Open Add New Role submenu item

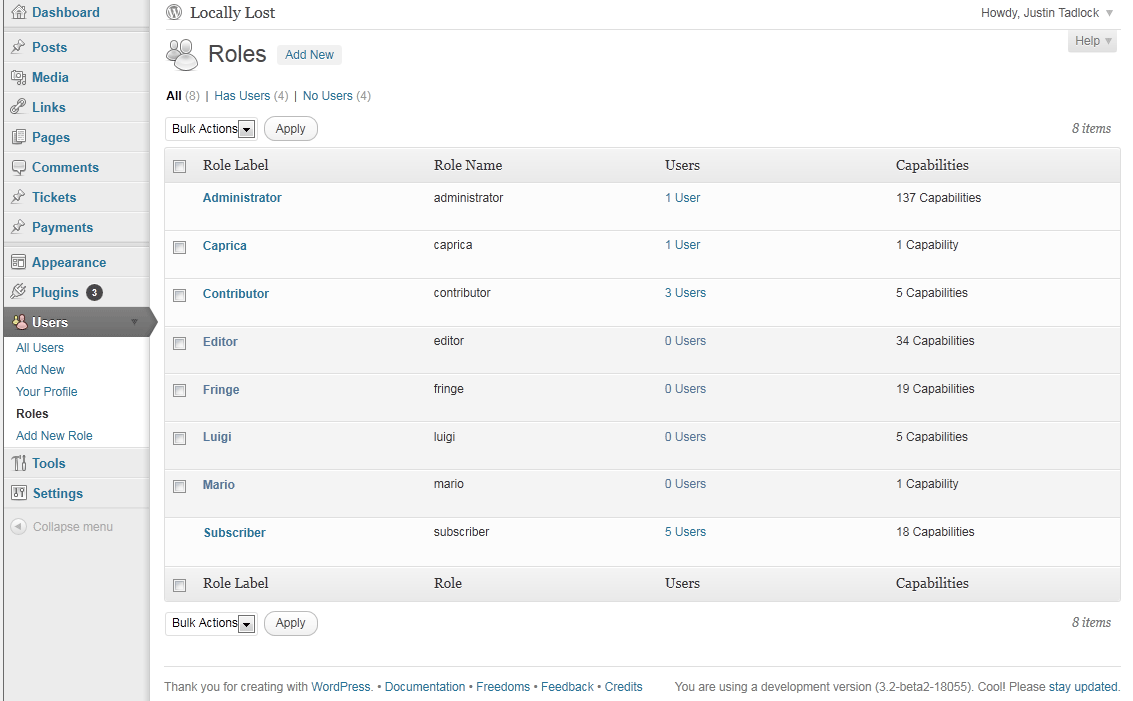(x=54, y=436)
